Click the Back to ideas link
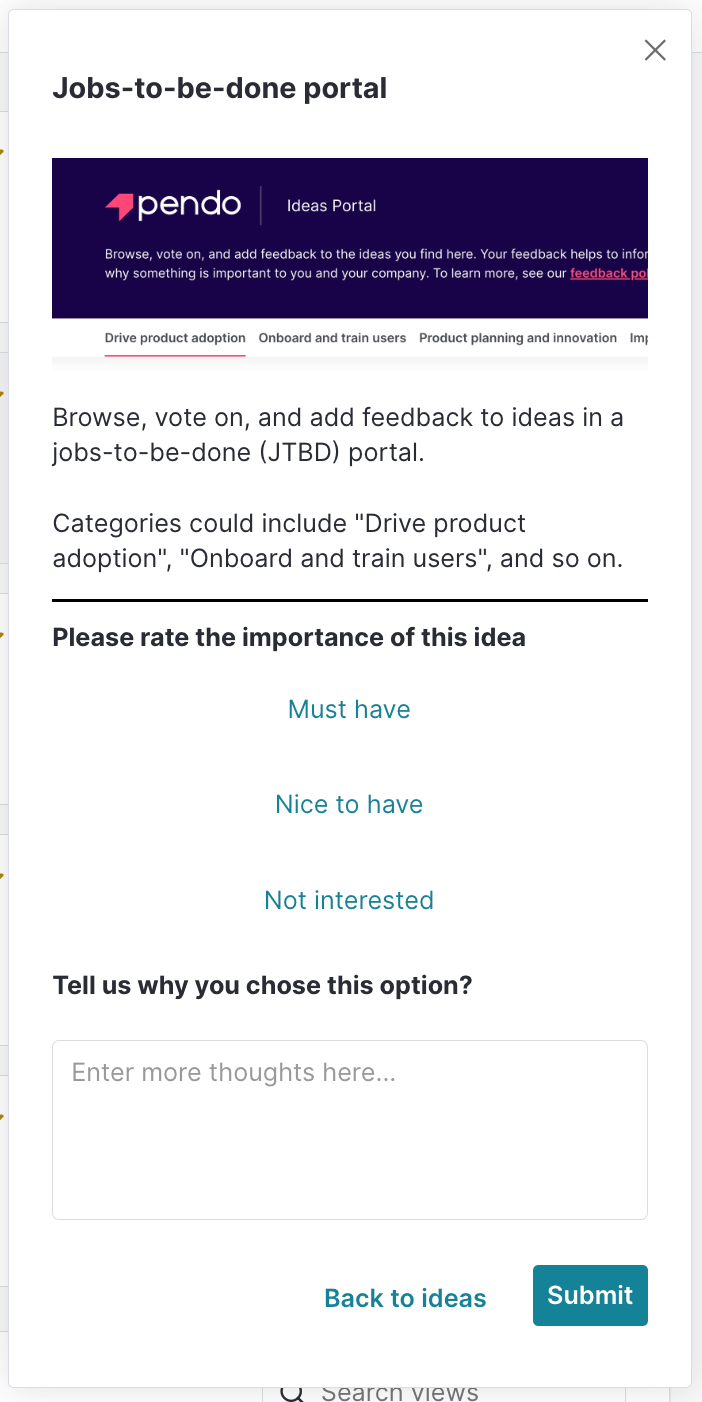The image size is (702, 1402). 405,1298
